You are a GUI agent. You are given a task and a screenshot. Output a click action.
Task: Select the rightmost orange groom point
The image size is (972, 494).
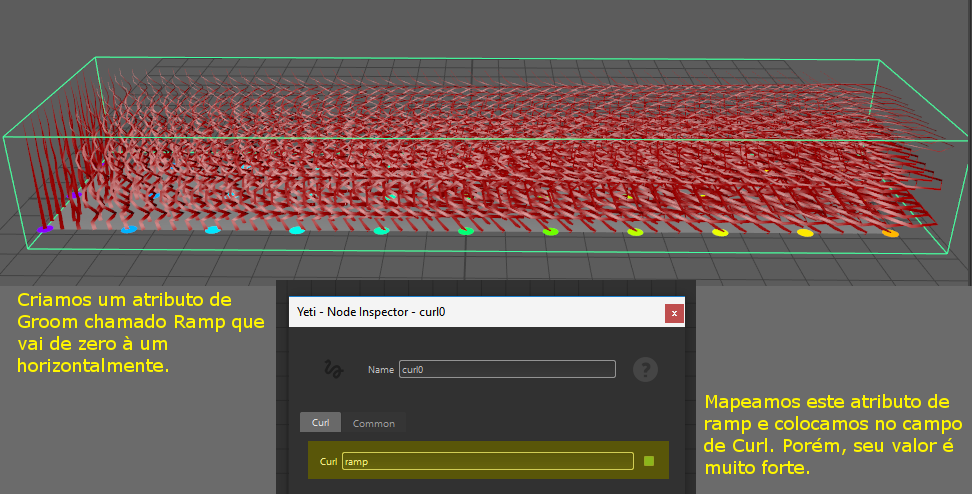click(890, 234)
